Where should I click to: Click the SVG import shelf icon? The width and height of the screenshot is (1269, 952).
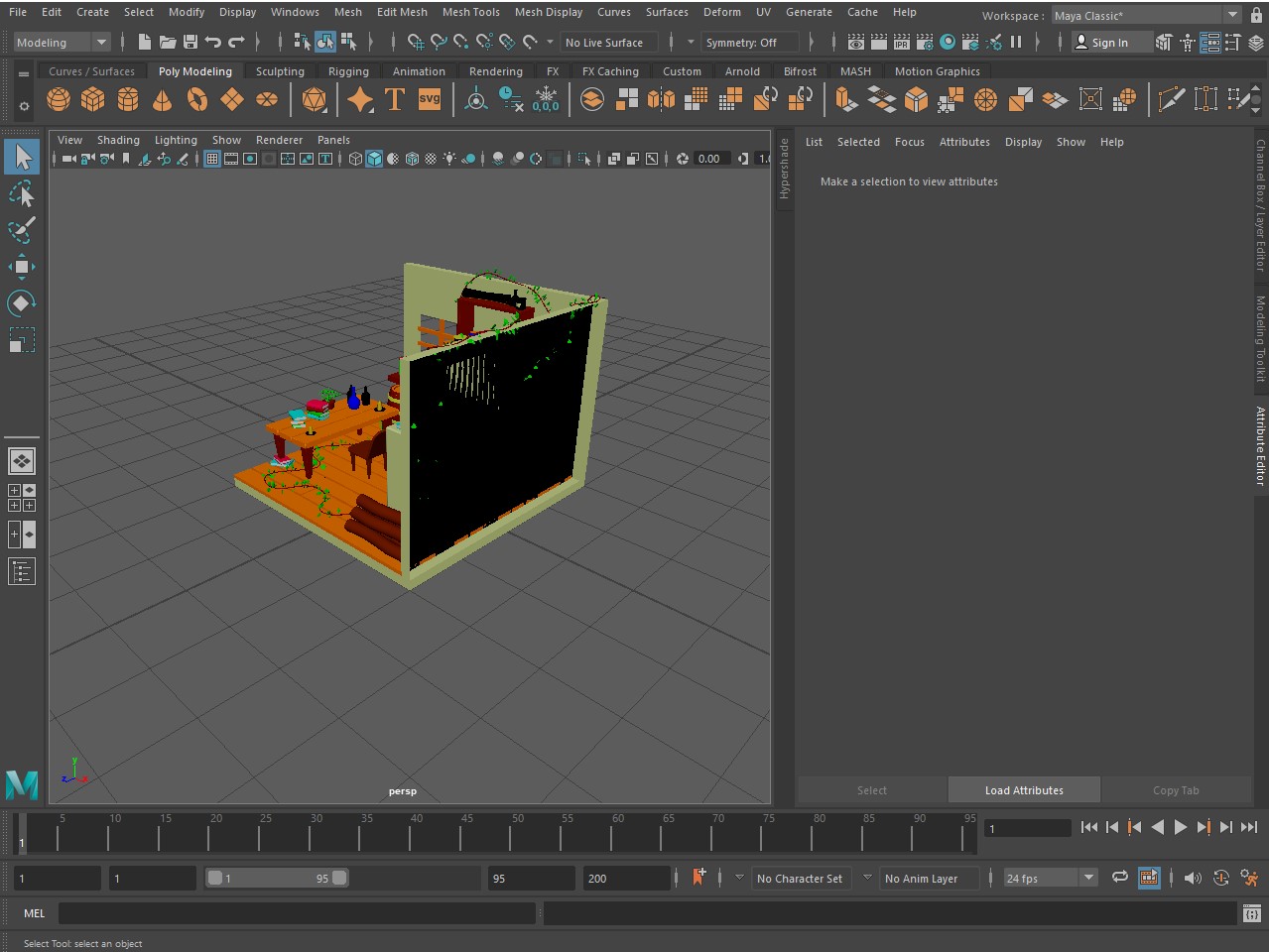click(430, 99)
